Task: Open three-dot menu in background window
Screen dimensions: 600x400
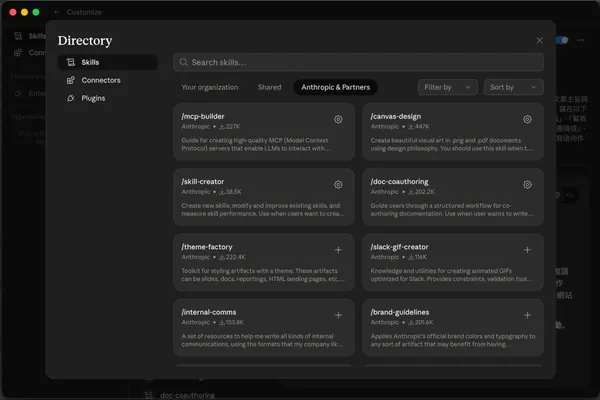Action: click(580, 40)
